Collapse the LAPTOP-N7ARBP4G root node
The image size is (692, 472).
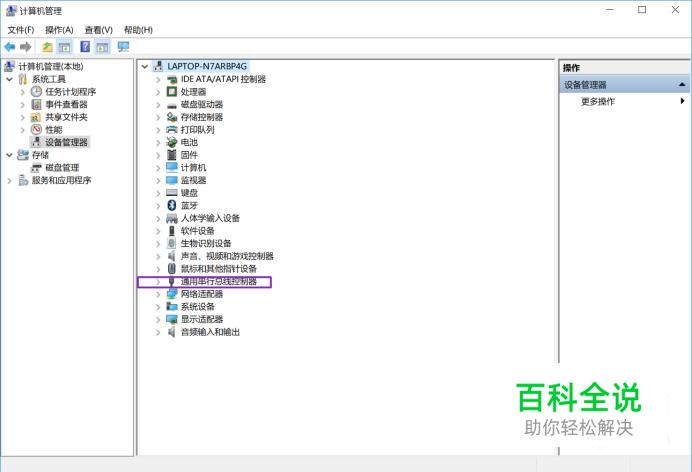coord(144,67)
